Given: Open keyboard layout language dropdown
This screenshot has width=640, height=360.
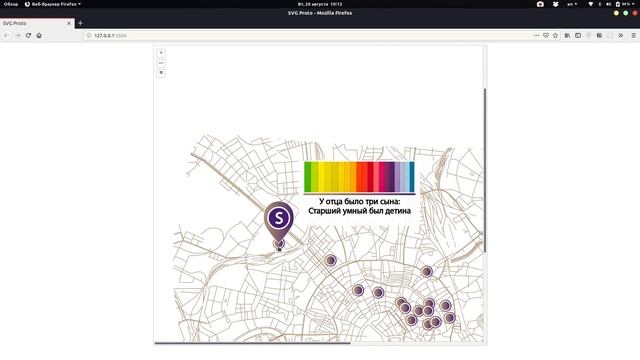Looking at the screenshot, I should tap(572, 4).
